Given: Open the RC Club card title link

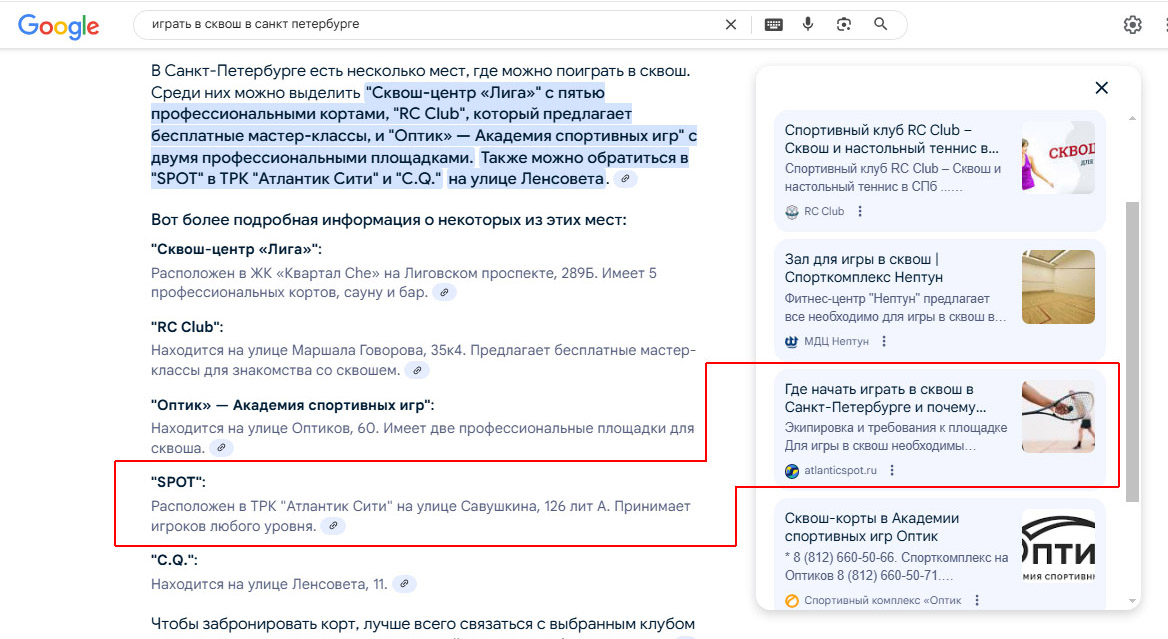Looking at the screenshot, I should [892, 139].
